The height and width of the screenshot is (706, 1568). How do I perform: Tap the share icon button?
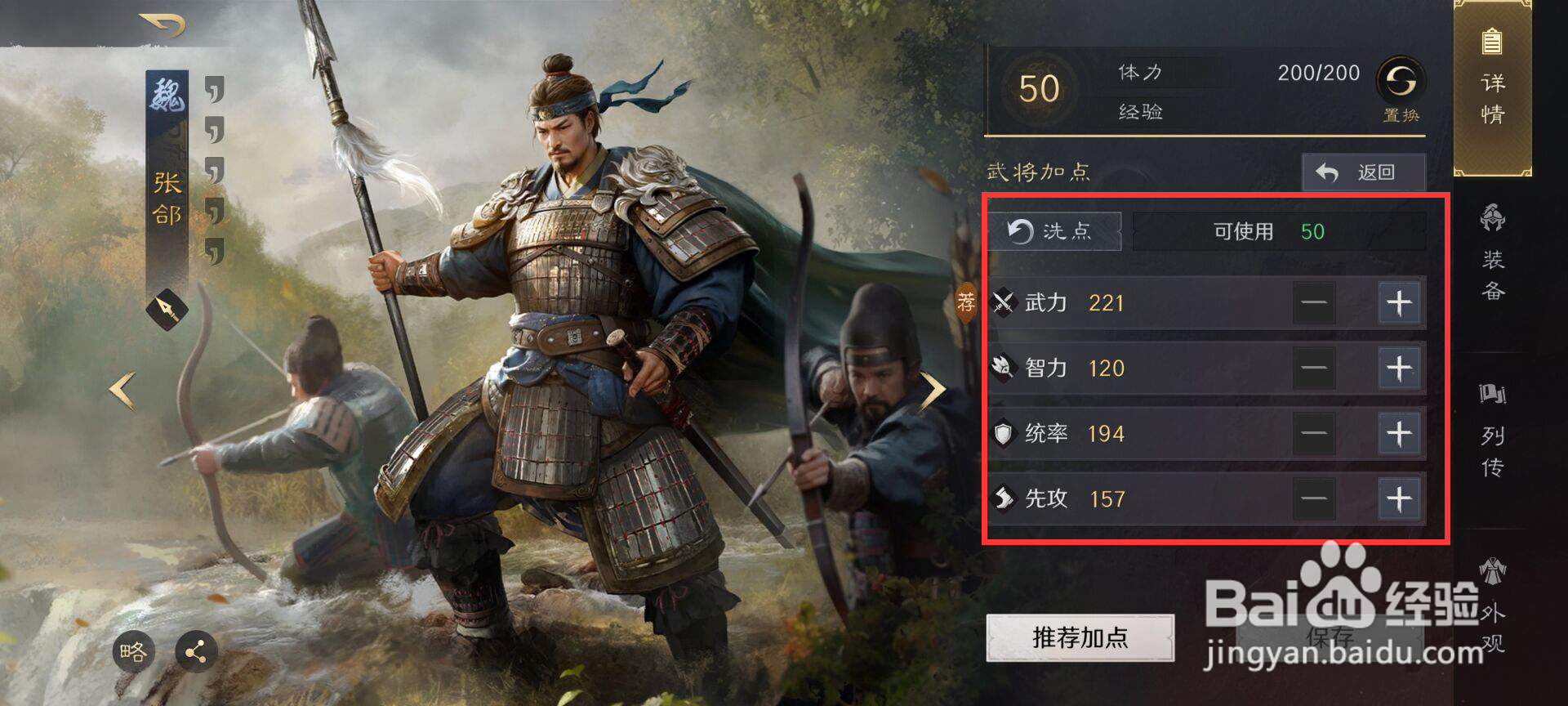point(196,651)
